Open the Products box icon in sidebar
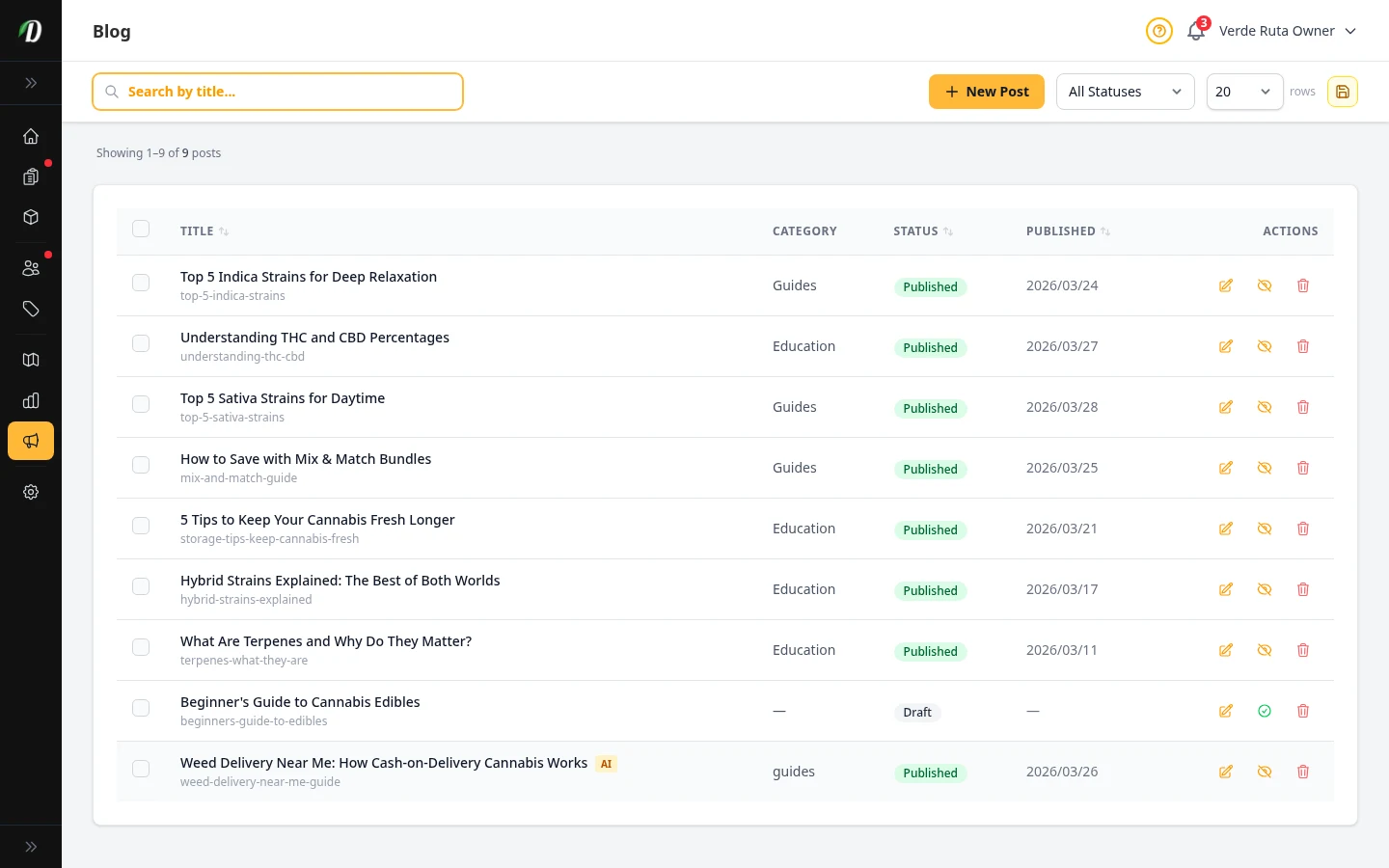Image resolution: width=1389 pixels, height=868 pixels. (x=31, y=217)
